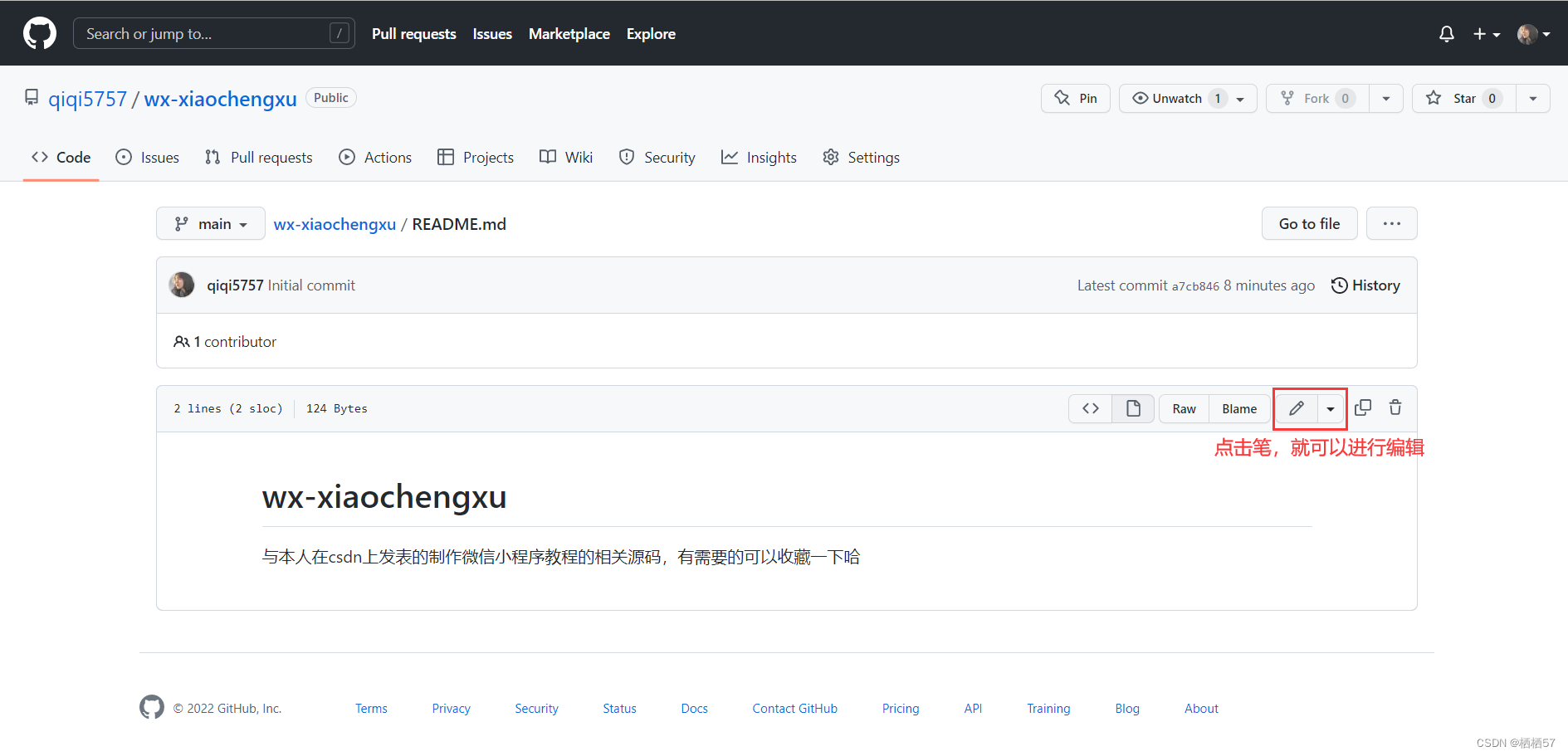This screenshot has height=756, width=1568.
Task: Click the GitHub logo in header
Action: pyautogui.click(x=40, y=33)
